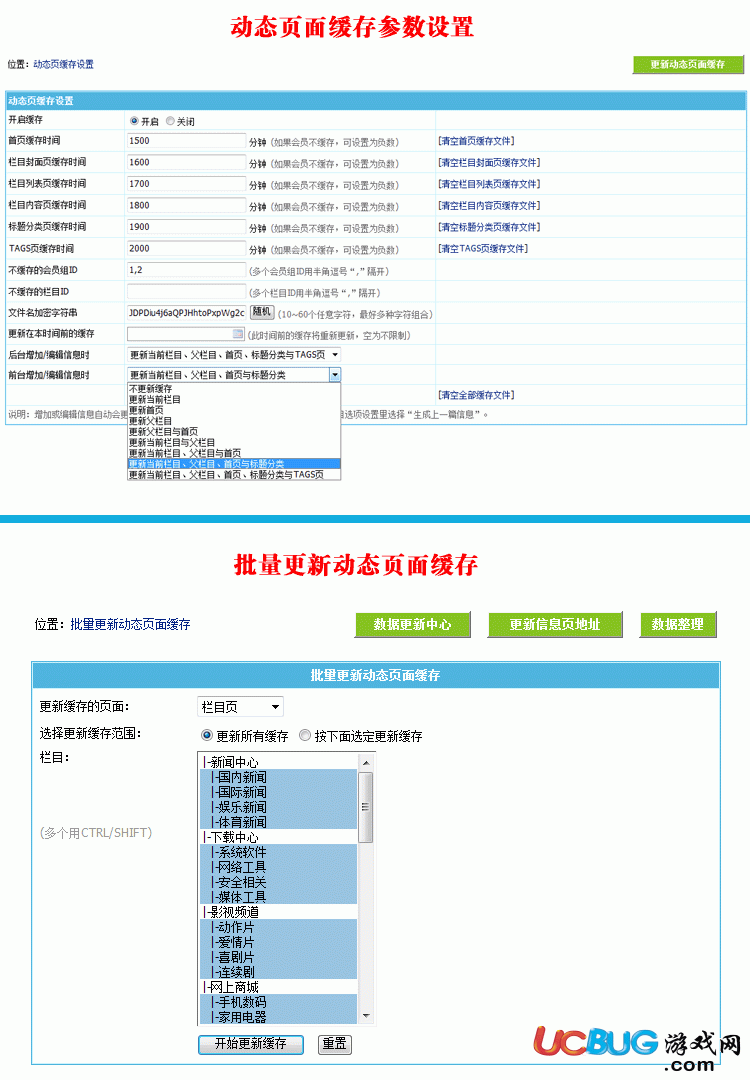Click scroll-up arrow of 栏目 listbox
The width and height of the screenshot is (750, 1080).
point(366,762)
